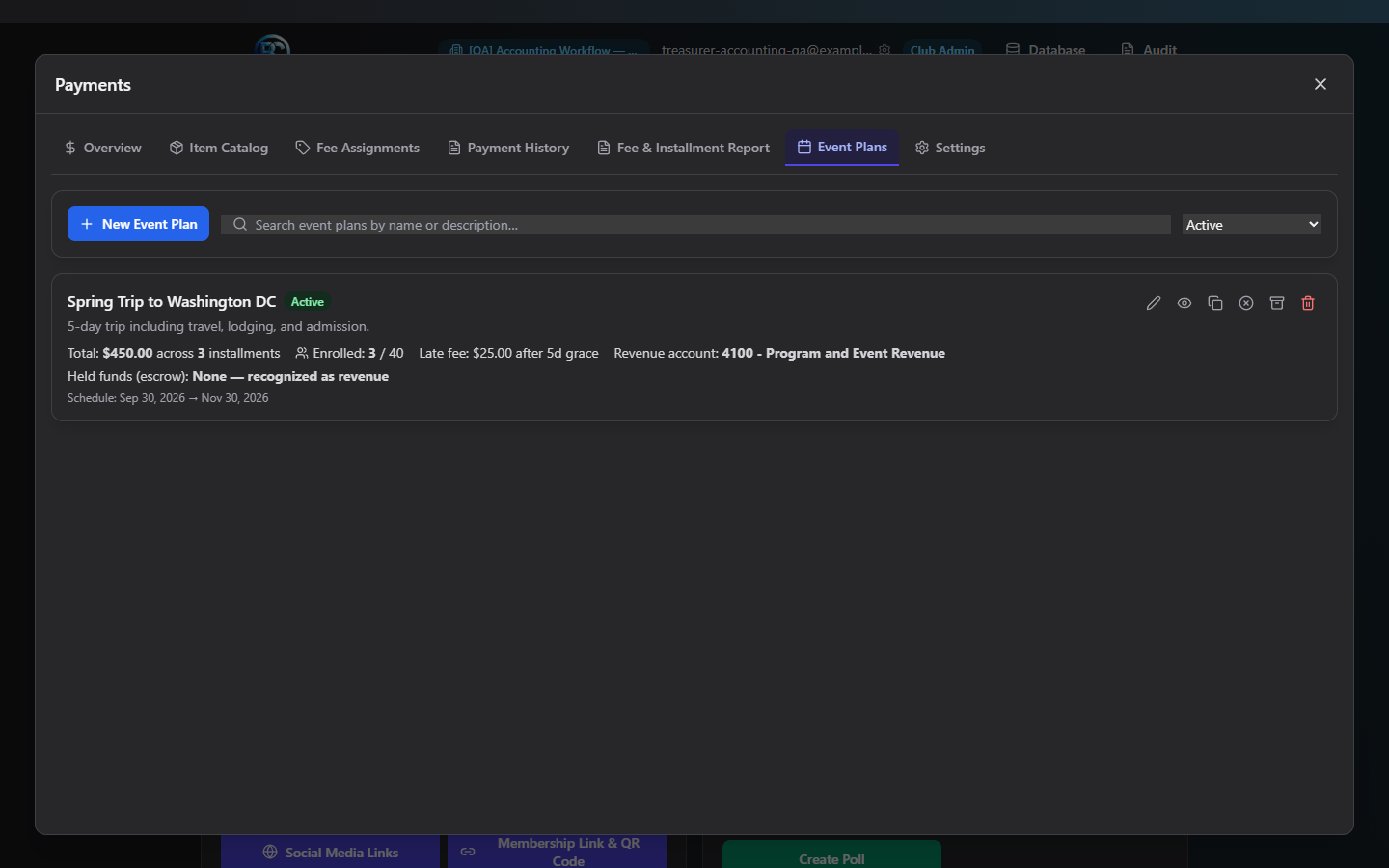Focus the event plans search field
This screenshot has width=1389, height=868.
point(695,225)
